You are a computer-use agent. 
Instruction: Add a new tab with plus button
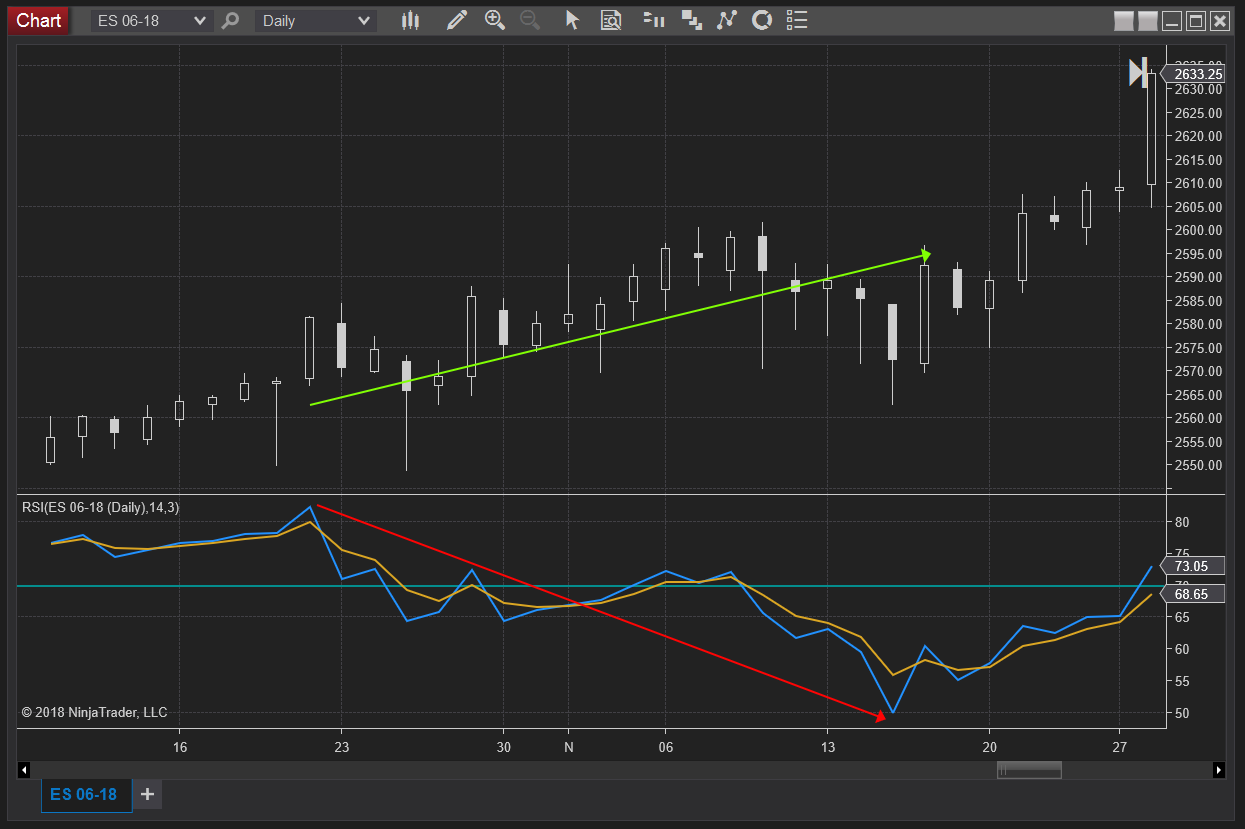148,795
